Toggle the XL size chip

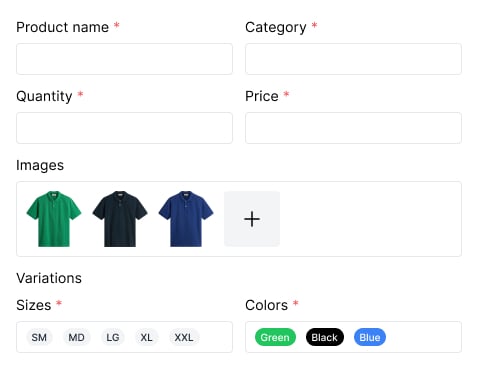146,337
